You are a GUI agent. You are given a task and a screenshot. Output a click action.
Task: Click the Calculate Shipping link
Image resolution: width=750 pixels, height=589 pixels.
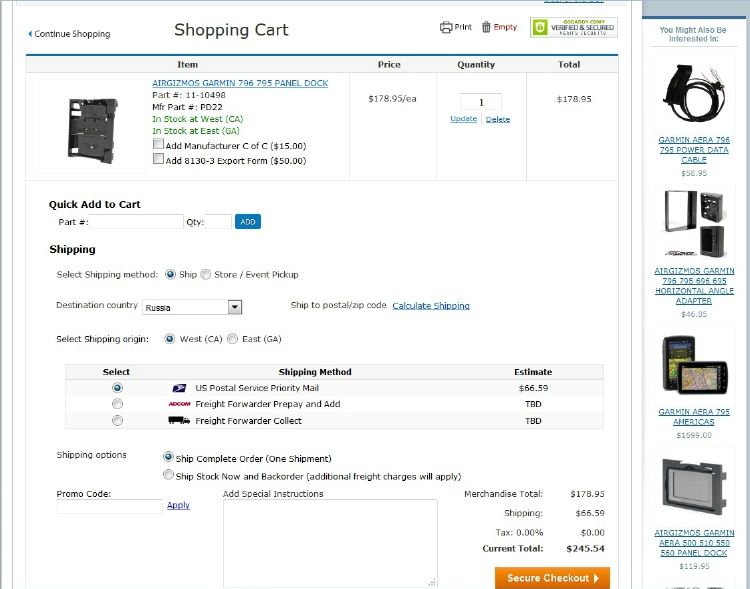click(431, 305)
